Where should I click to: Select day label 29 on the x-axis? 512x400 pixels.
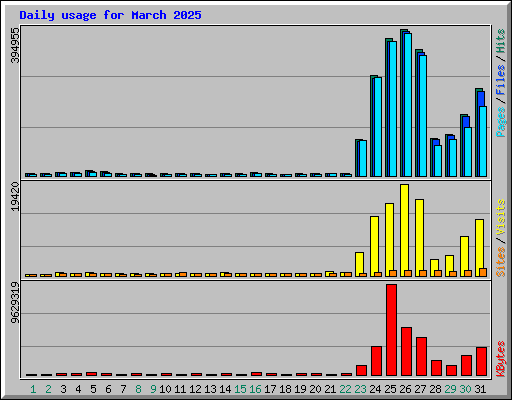450,389
